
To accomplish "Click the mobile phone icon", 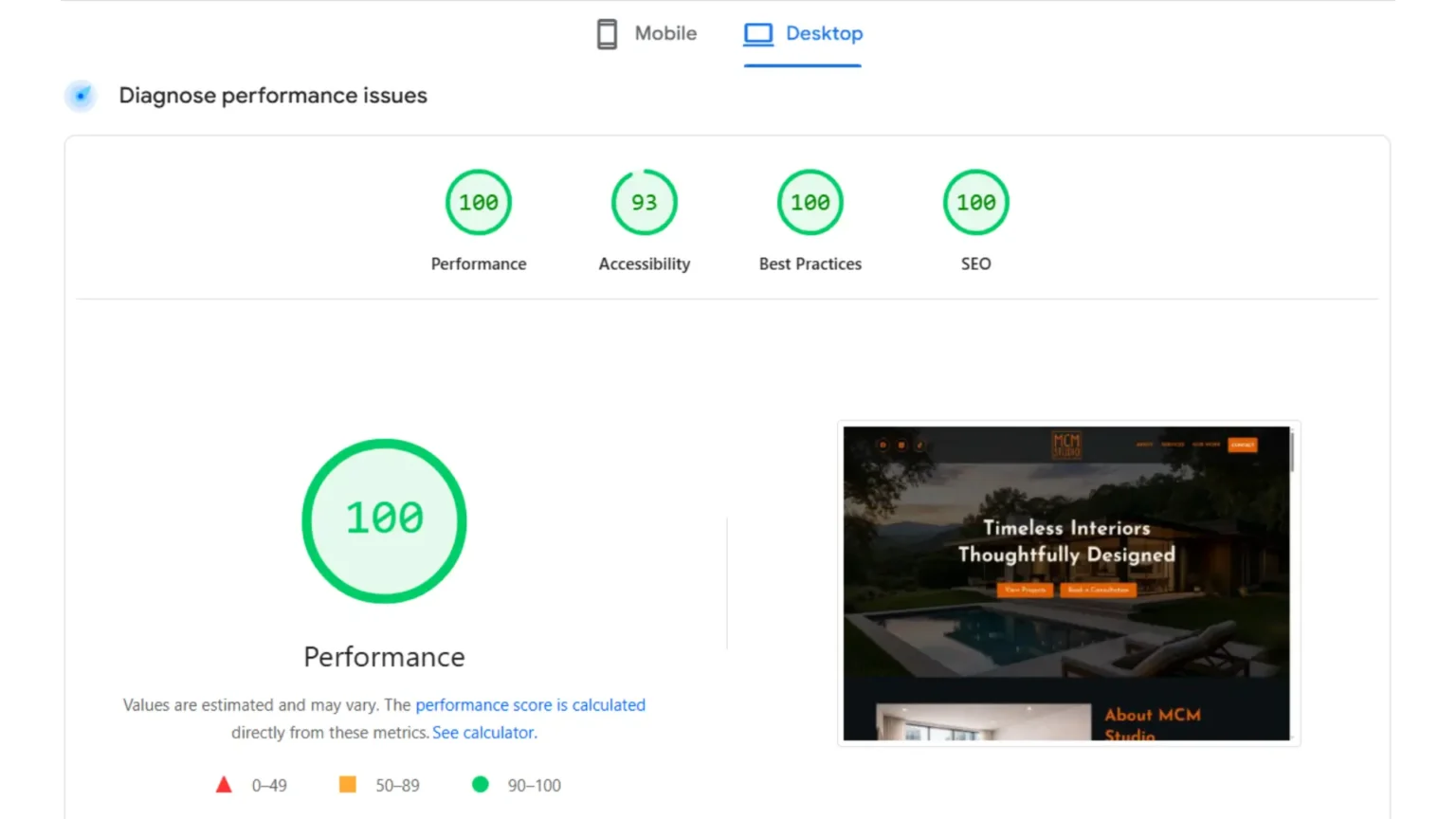I will tap(607, 34).
